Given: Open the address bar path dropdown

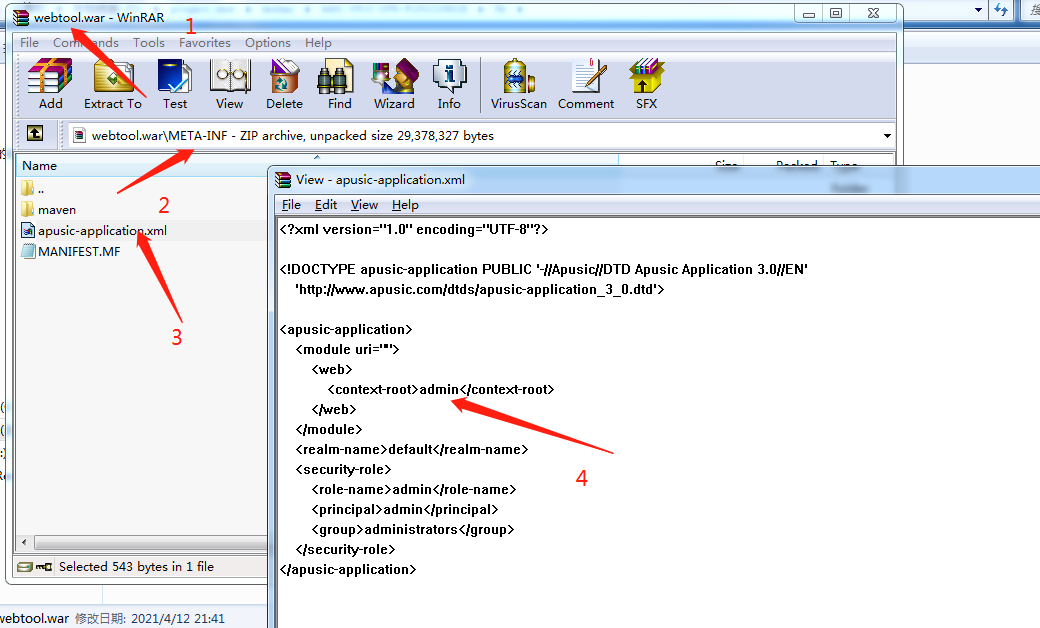Looking at the screenshot, I should (887, 136).
